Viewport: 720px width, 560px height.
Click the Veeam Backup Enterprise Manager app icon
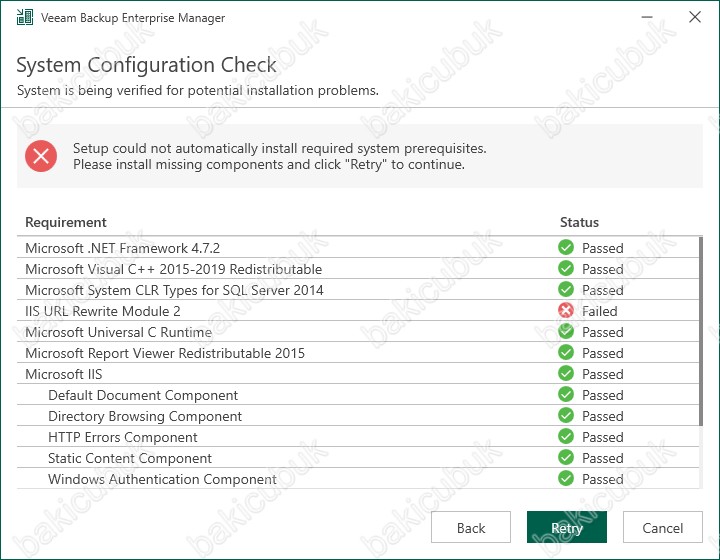click(x=25, y=17)
